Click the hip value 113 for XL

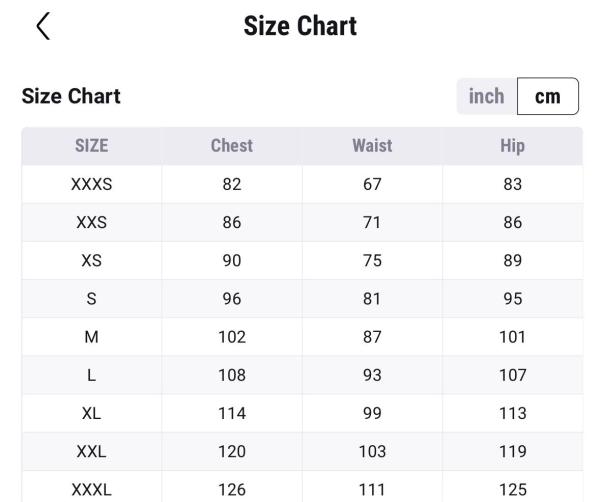pos(512,413)
